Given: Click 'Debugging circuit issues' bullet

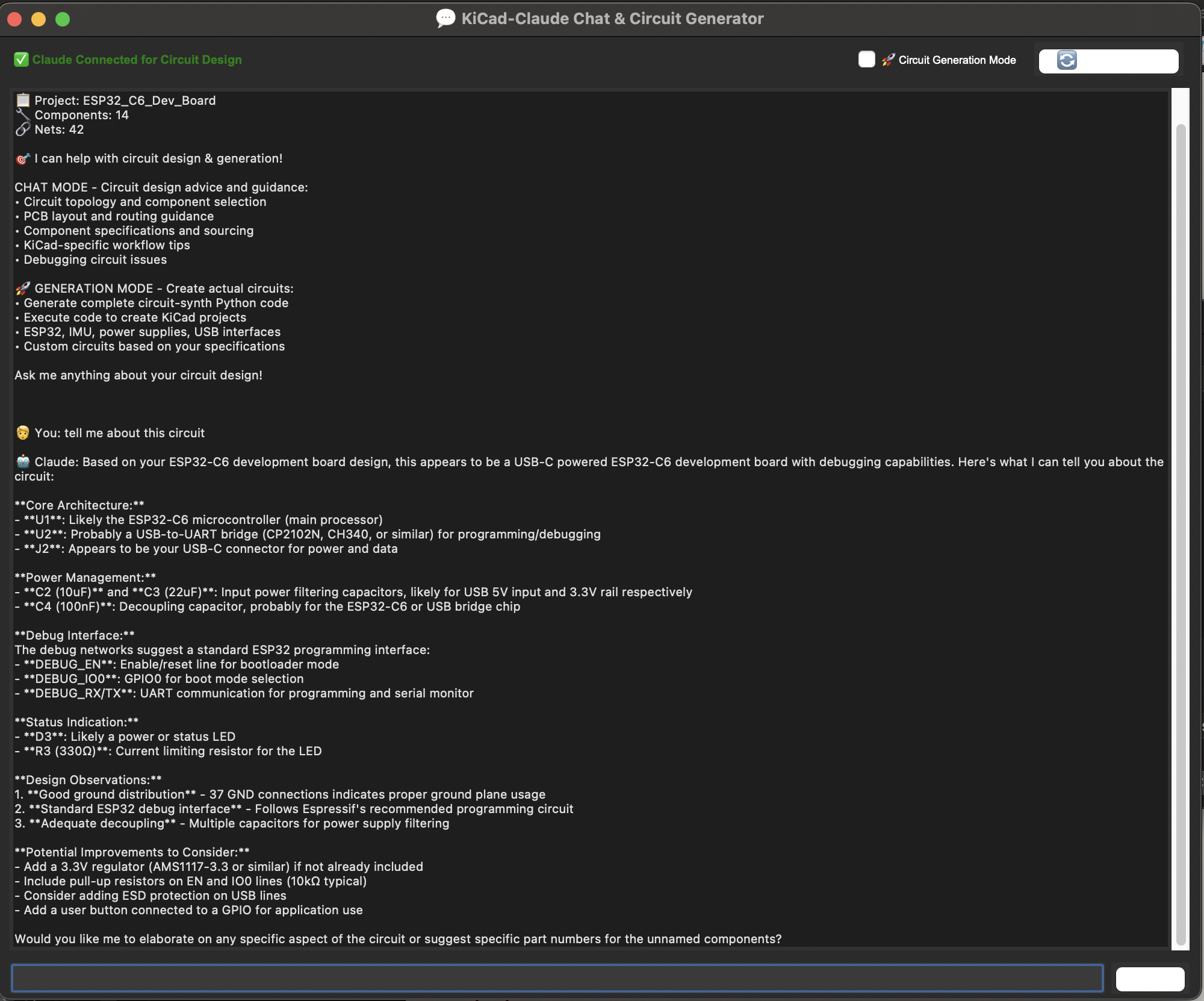Looking at the screenshot, I should (91, 260).
